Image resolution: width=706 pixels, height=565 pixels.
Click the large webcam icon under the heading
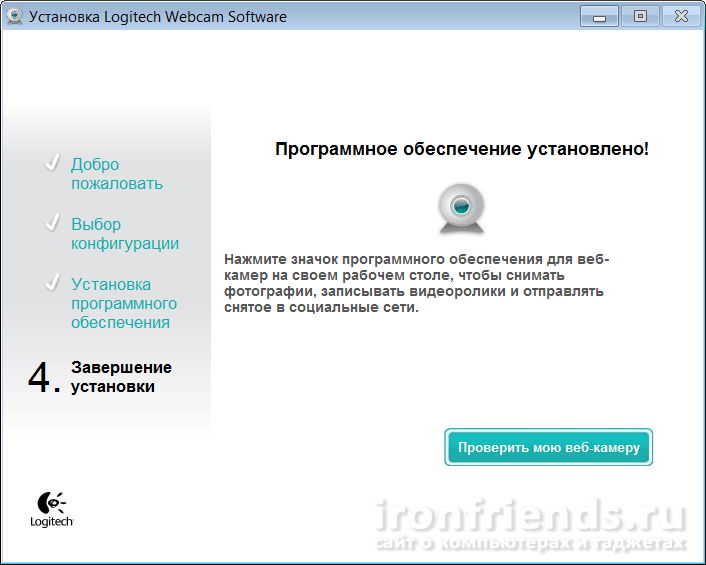pos(461,208)
